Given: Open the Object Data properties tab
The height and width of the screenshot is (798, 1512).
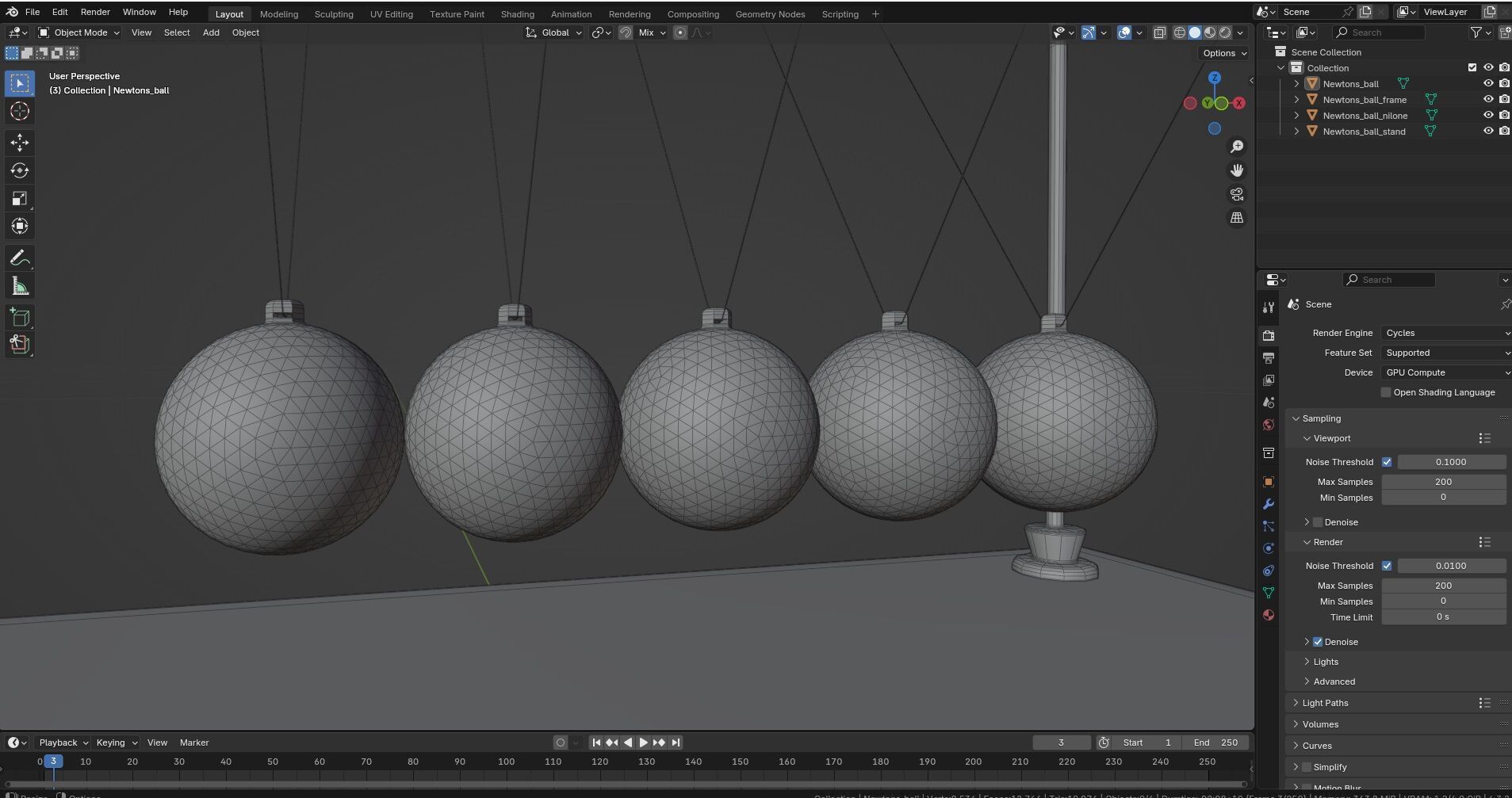Looking at the screenshot, I should click(1269, 593).
